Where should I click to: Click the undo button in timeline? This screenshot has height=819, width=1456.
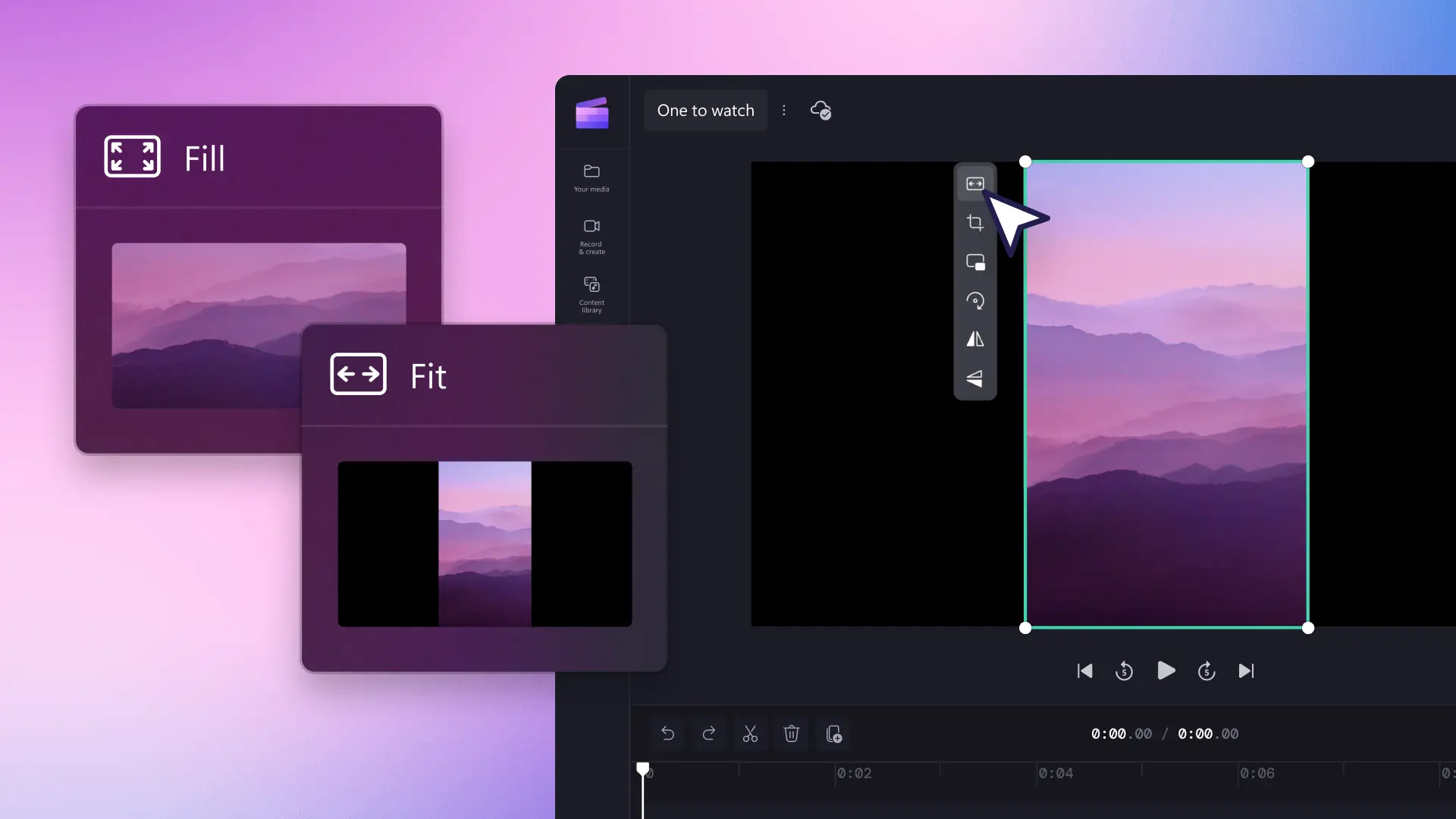coord(667,734)
